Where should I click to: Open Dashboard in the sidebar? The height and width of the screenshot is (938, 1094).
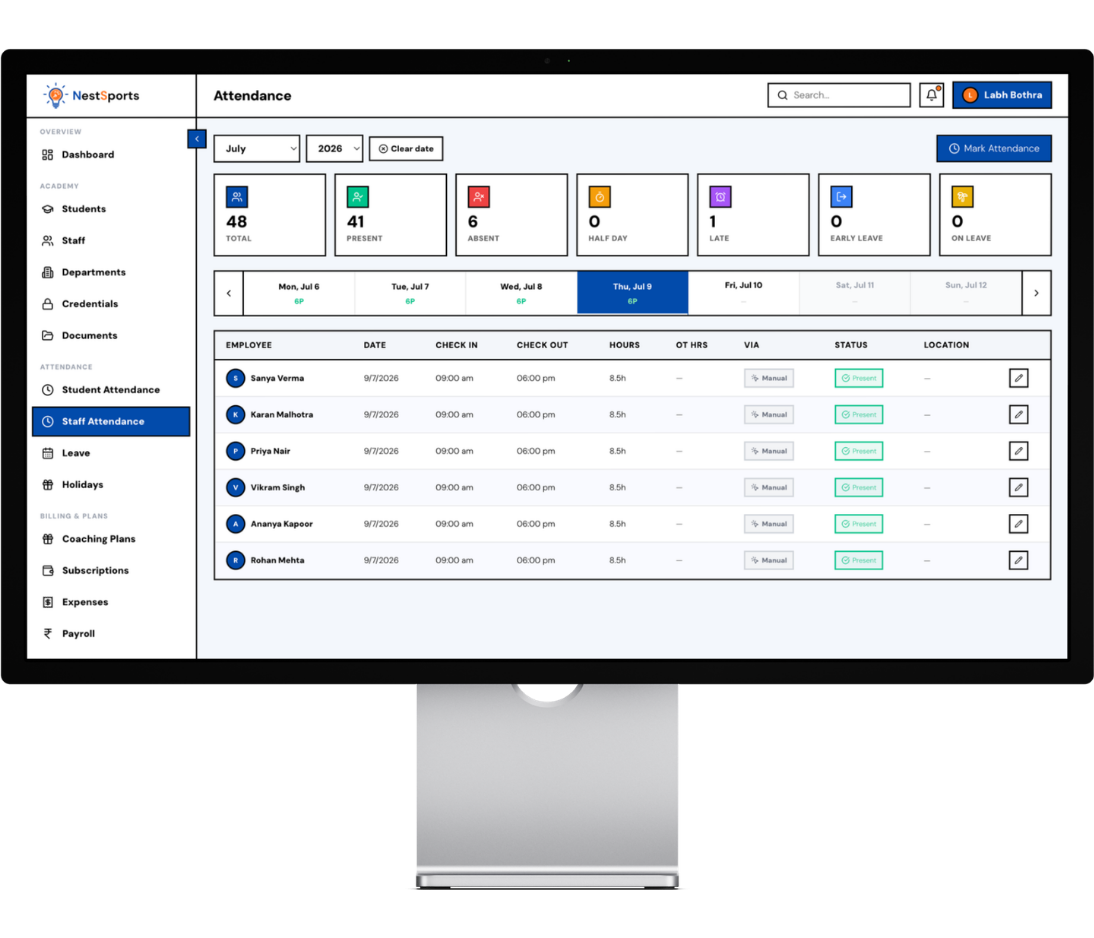pos(111,155)
